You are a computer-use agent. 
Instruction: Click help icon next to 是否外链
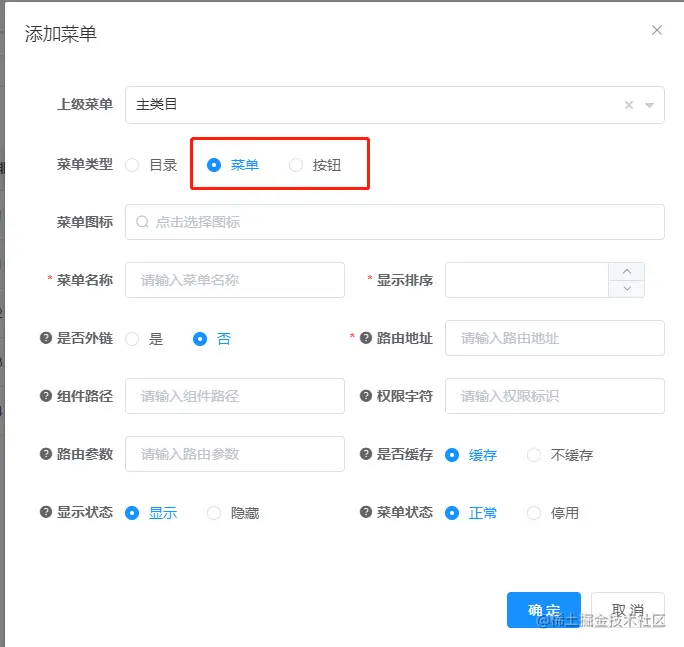tap(46, 338)
